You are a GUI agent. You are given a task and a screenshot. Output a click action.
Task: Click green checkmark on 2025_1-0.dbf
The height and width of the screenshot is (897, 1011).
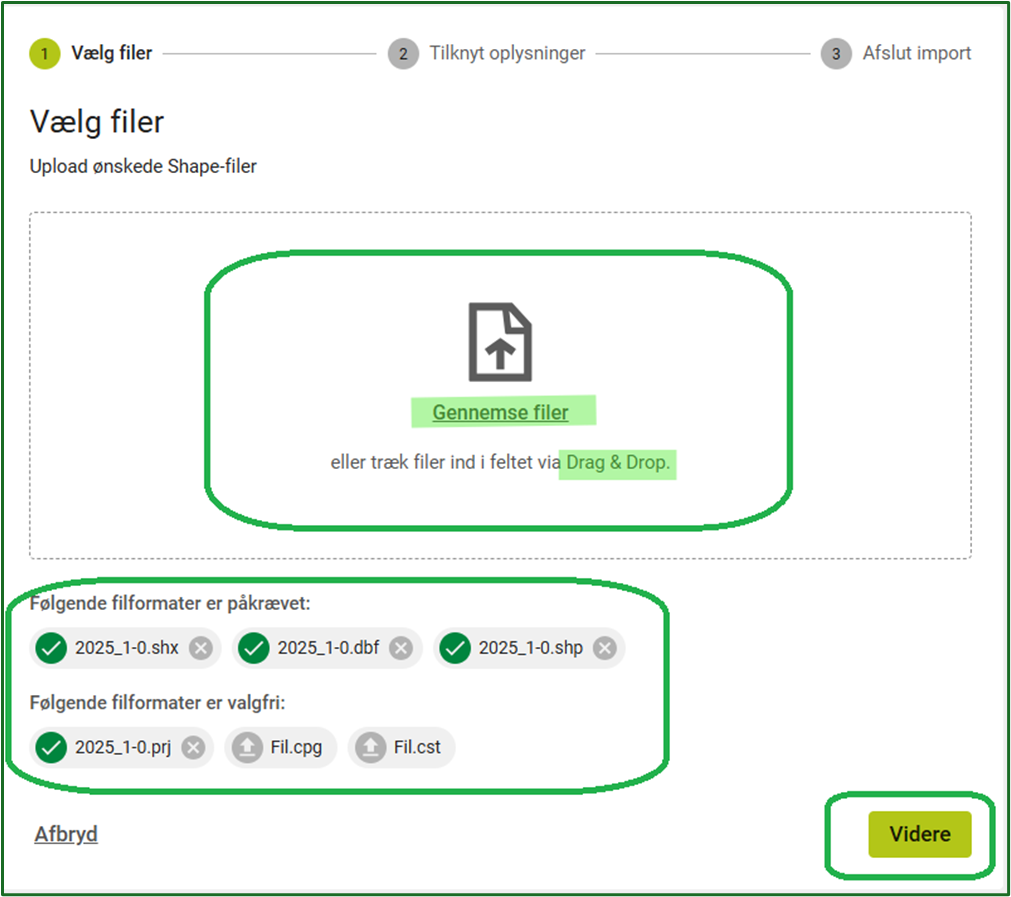(254, 648)
